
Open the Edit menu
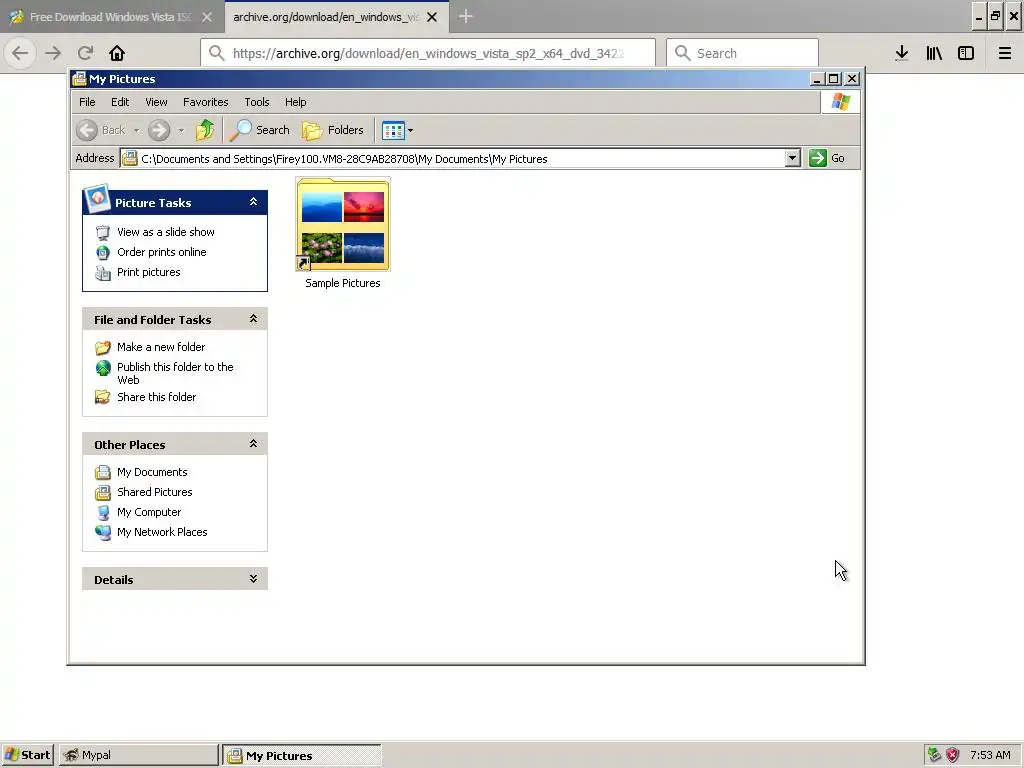120,102
